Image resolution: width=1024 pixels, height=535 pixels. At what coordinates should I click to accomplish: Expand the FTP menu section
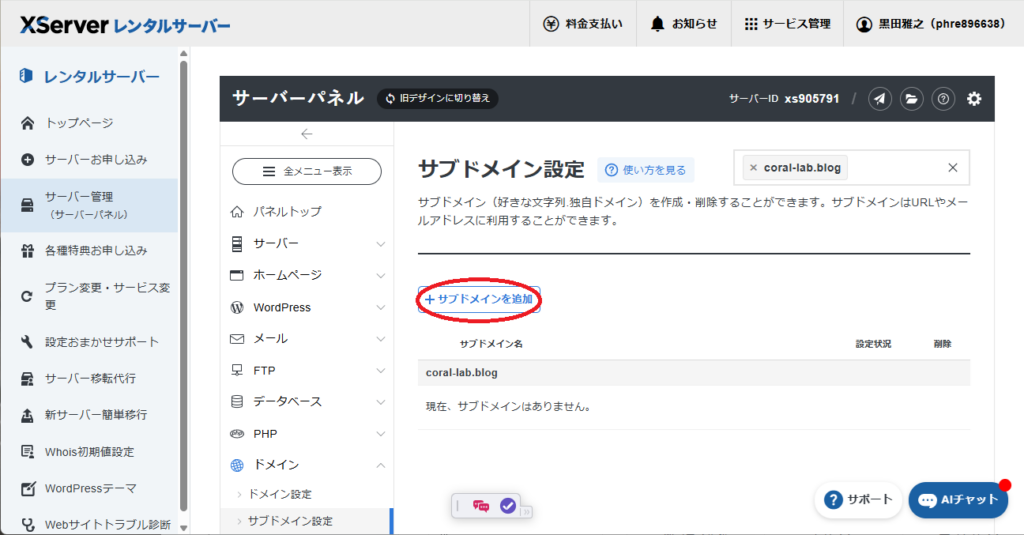(x=307, y=370)
